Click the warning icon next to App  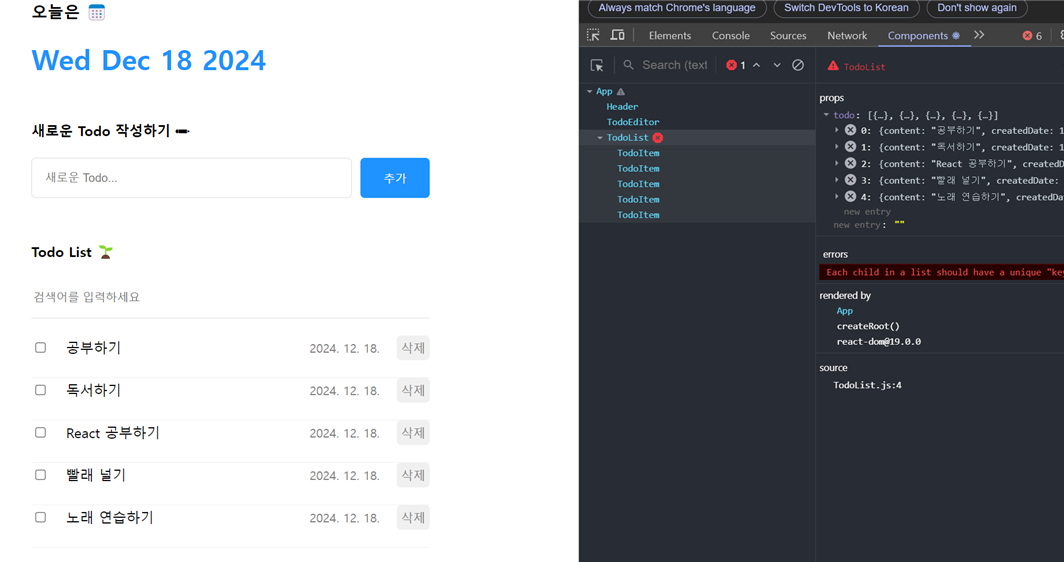click(620, 92)
